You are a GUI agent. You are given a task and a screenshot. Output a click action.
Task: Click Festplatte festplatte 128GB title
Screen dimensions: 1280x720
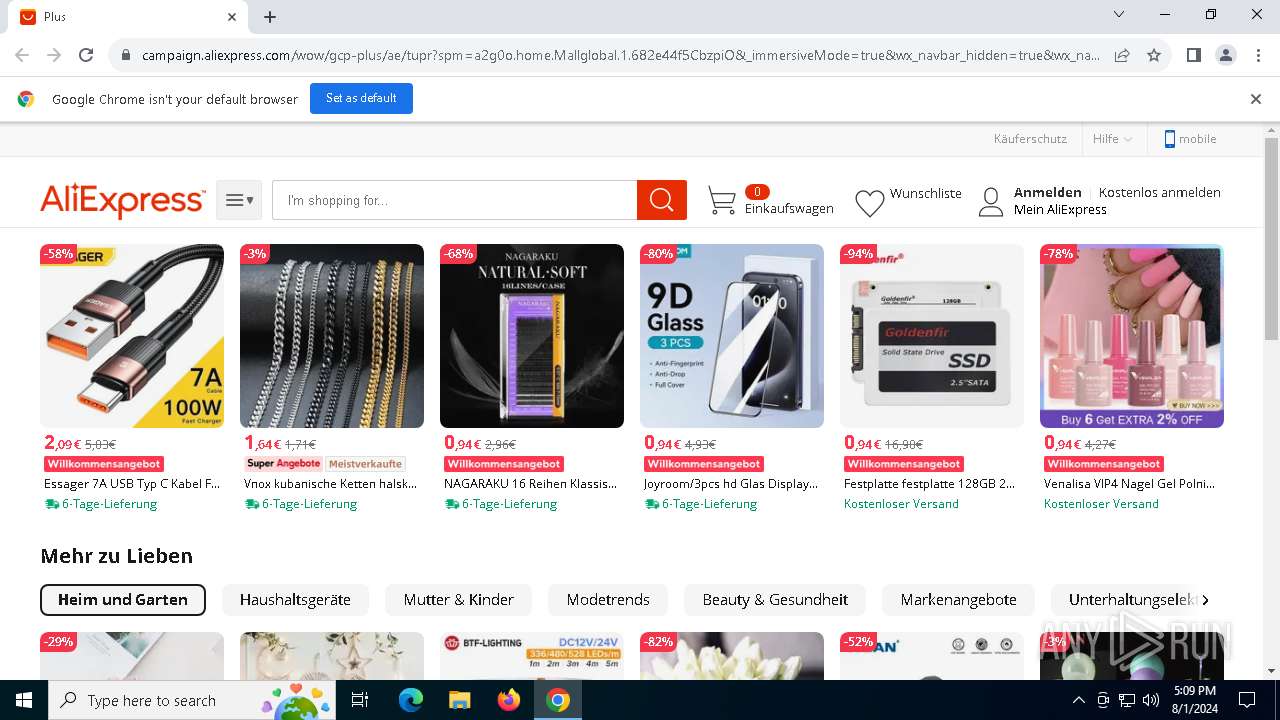(930, 483)
